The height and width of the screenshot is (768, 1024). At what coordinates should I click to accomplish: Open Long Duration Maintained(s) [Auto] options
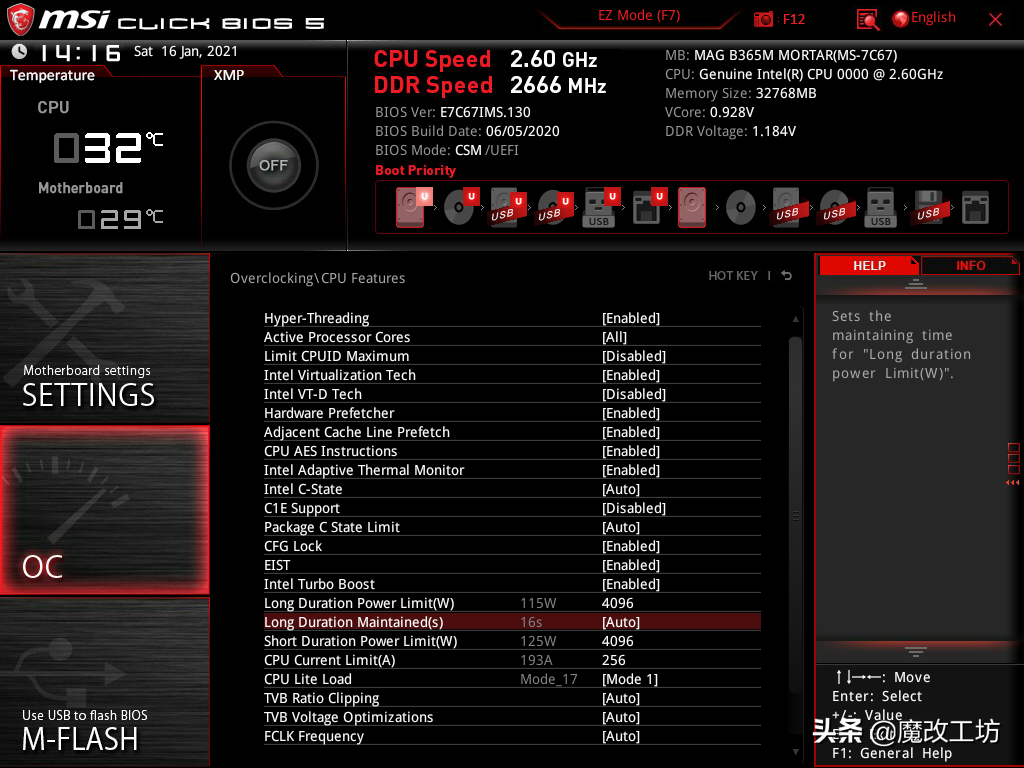[620, 622]
